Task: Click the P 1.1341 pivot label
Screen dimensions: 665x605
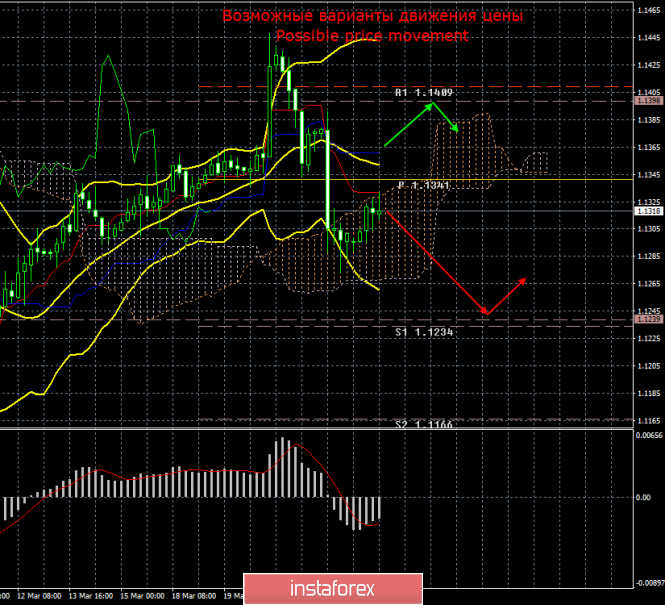Action: (424, 185)
